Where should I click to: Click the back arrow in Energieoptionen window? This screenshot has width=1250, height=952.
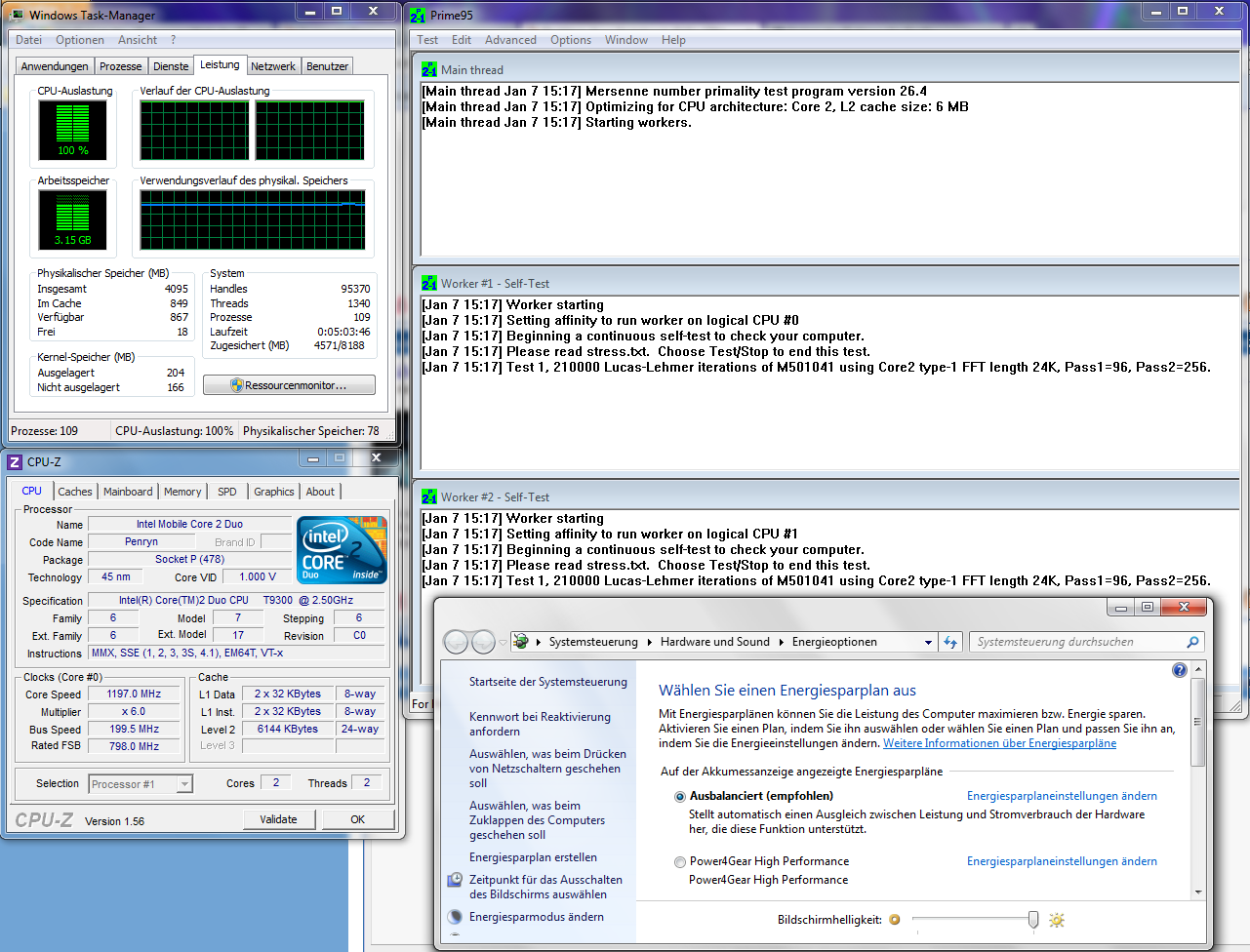click(x=456, y=642)
